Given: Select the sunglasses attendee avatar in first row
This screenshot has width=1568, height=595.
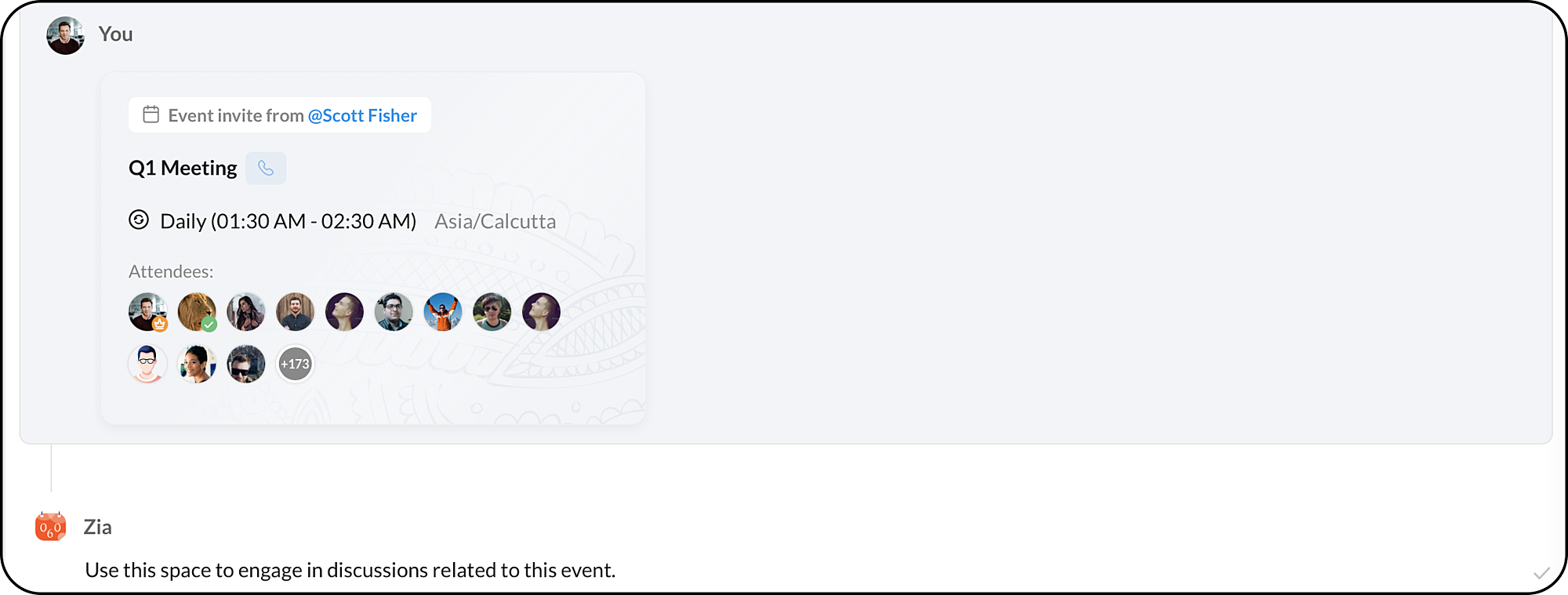Looking at the screenshot, I should 492,312.
